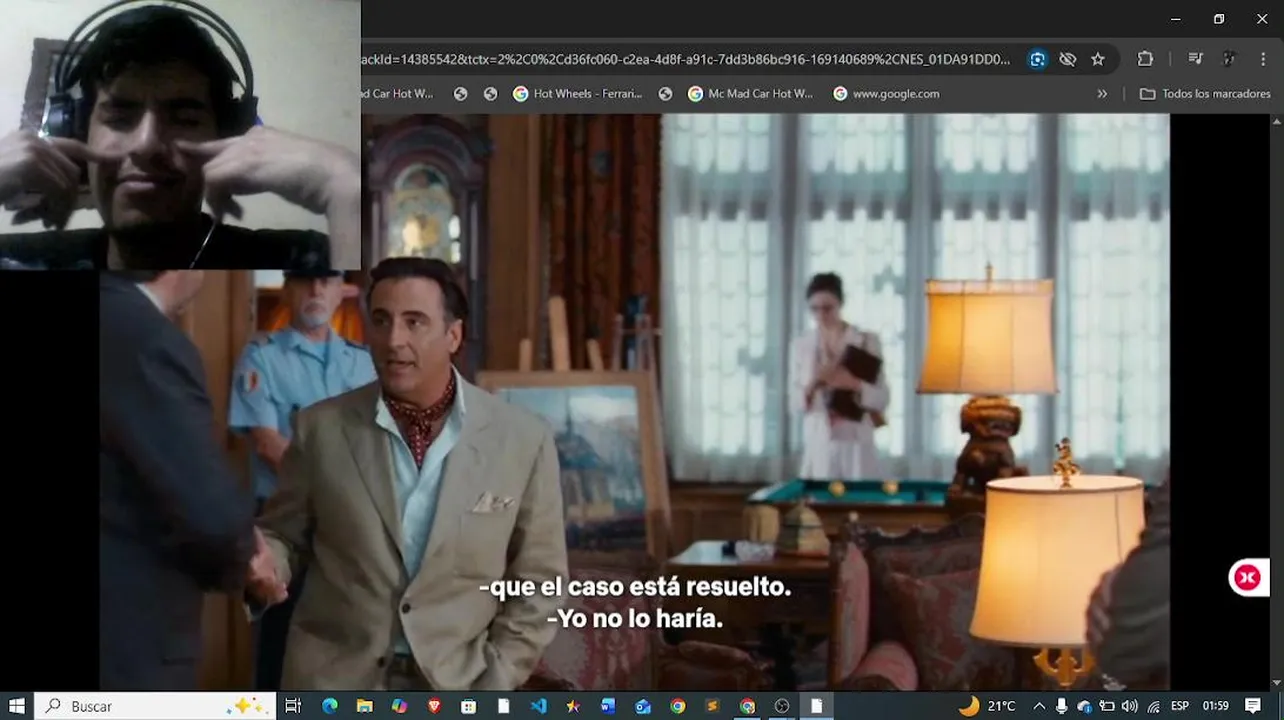Open the 01:59 clock calendar flyout
This screenshot has height=720, width=1284.
pyautogui.click(x=1215, y=706)
